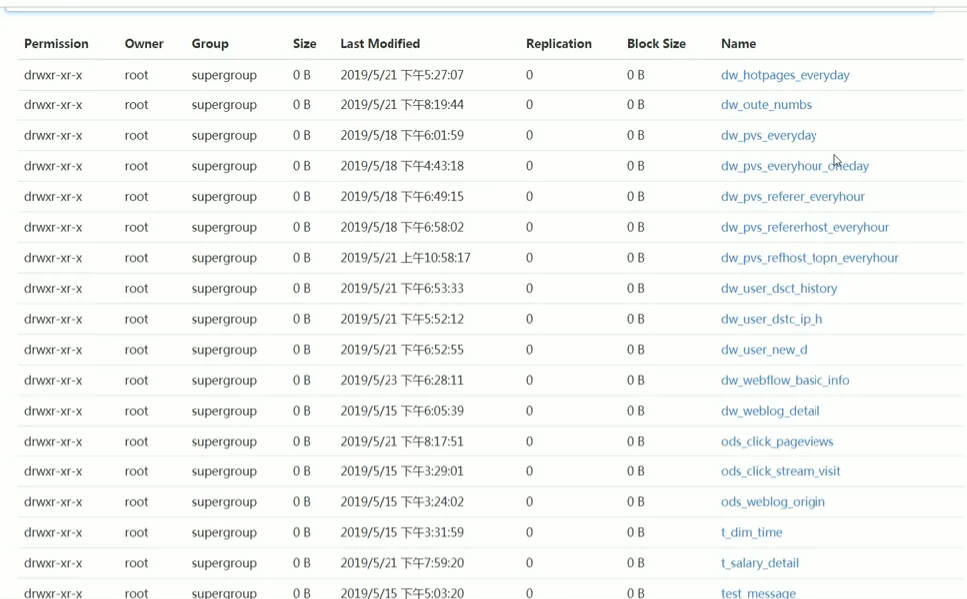Click the Group column header
The height and width of the screenshot is (599, 967).
point(210,44)
